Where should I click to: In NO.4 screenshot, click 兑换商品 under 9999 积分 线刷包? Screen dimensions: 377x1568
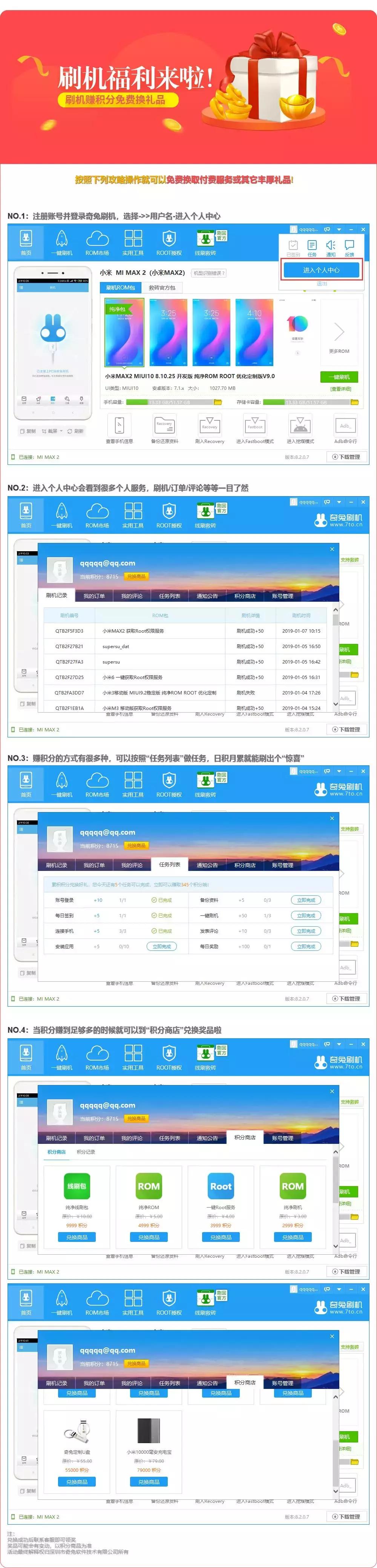pyautogui.click(x=77, y=1237)
